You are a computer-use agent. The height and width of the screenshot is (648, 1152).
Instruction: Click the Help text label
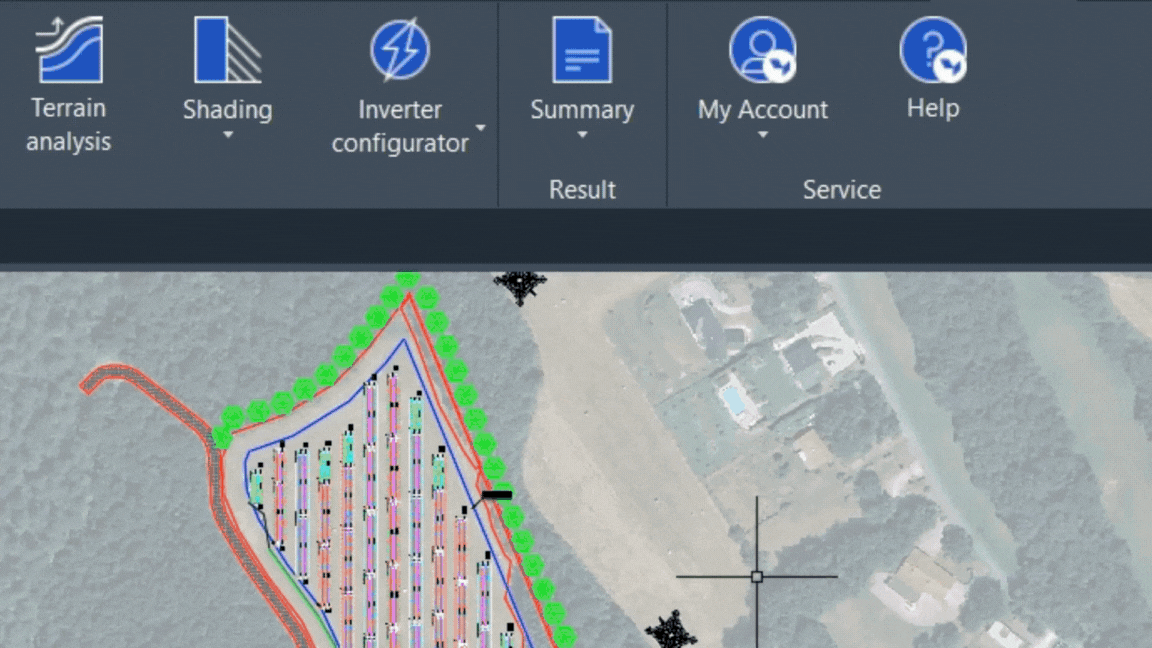[933, 109]
